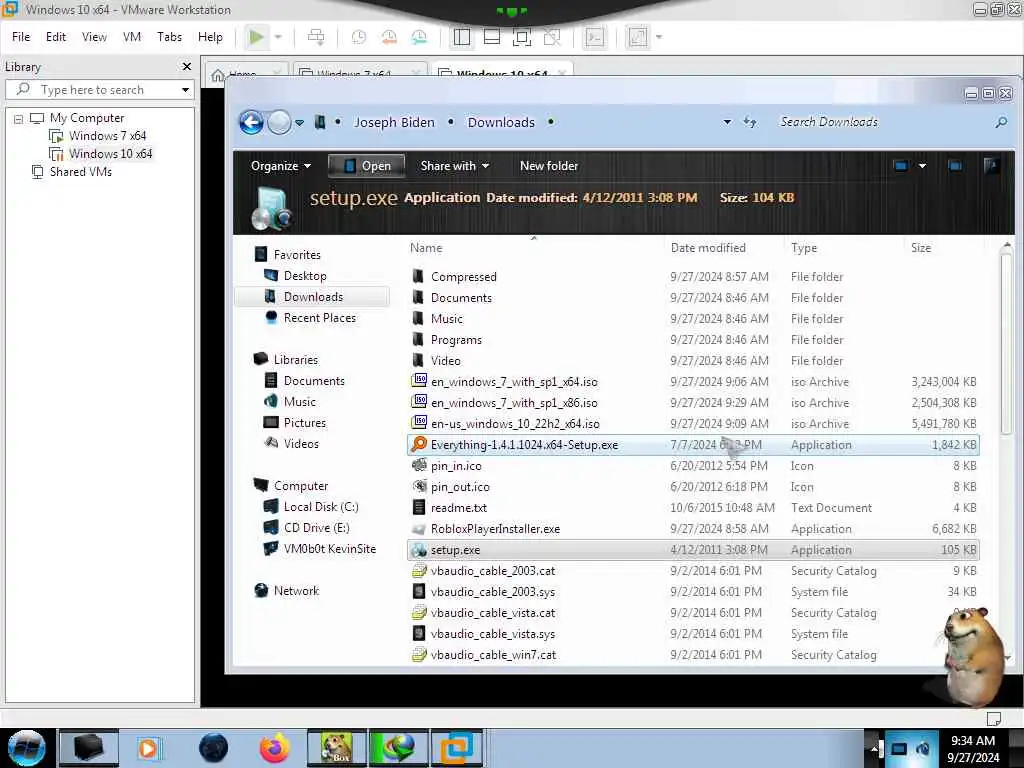Enter full screen mode icon
Viewport: 1024px width, 768px height.
tap(522, 37)
